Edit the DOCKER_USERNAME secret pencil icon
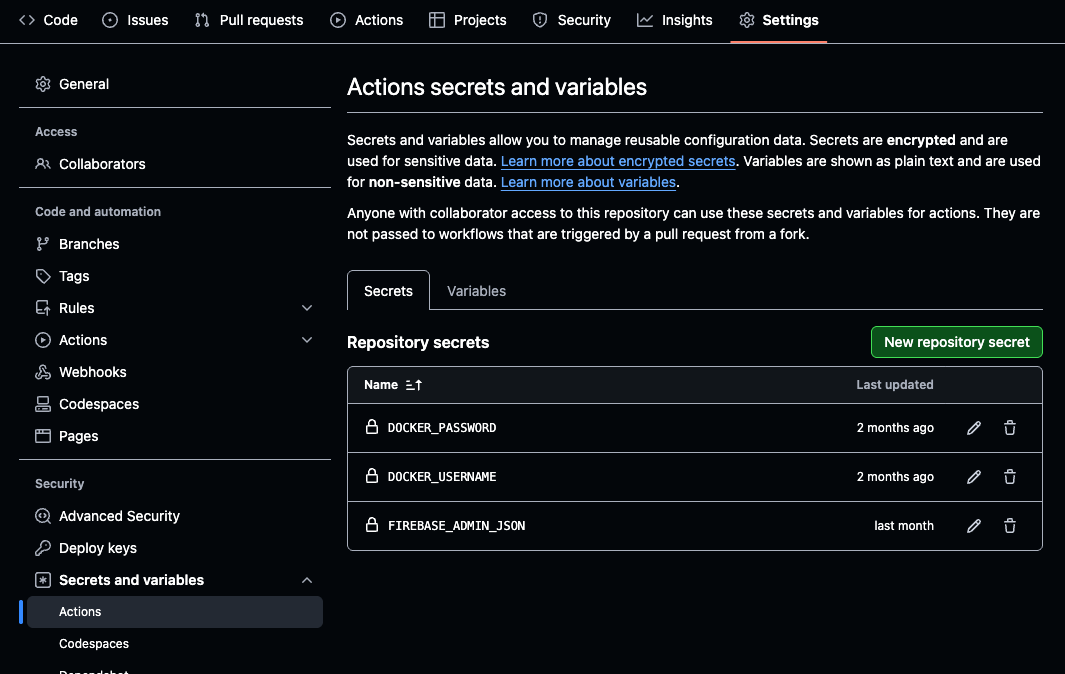Screen dimensions: 1065x674 [x=974, y=477]
